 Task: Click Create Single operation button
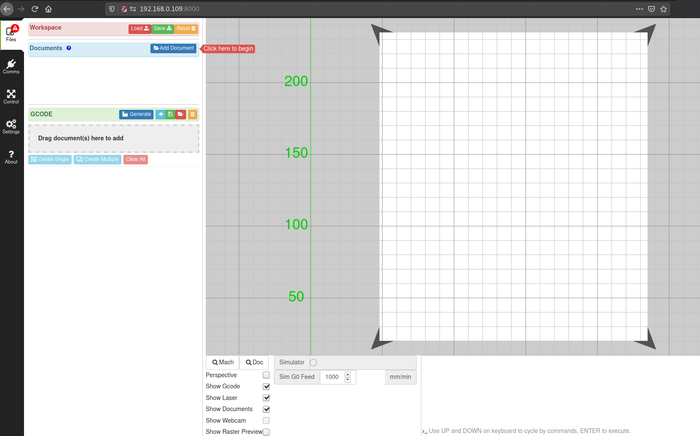tap(50, 159)
